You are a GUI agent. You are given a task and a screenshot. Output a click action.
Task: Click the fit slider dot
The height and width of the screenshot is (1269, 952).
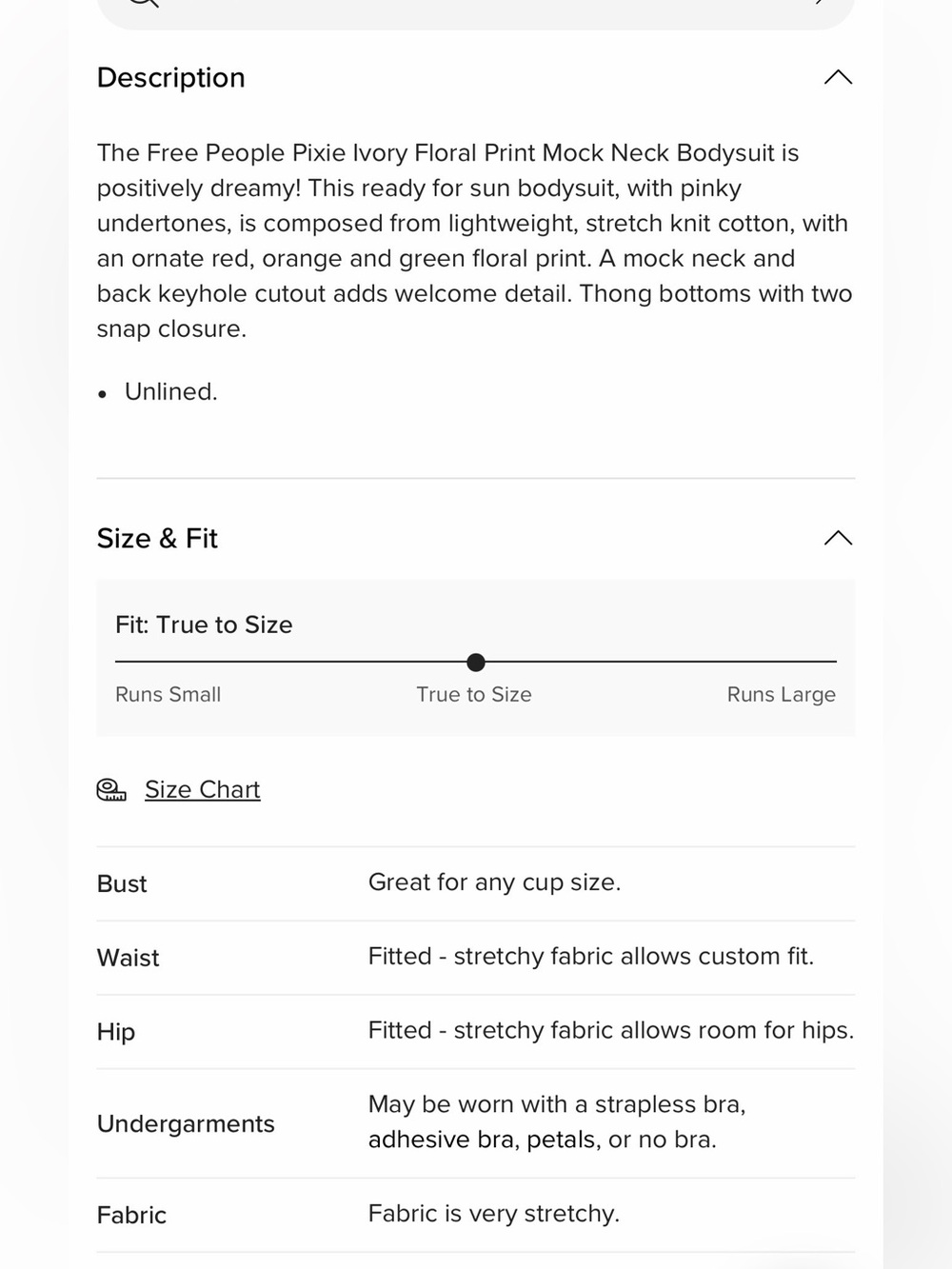[x=476, y=662]
